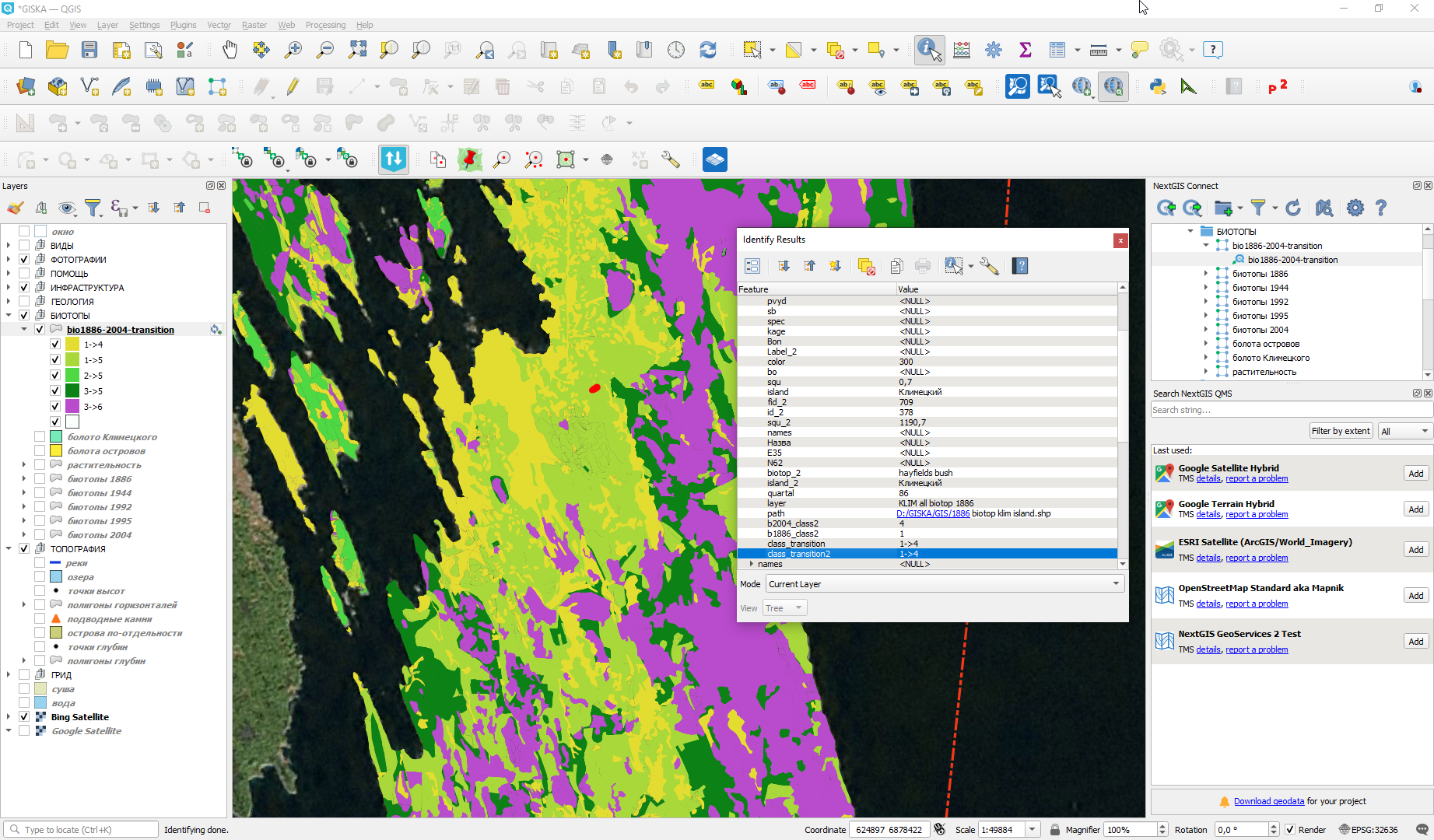
Task: Open the Raster menu
Action: pos(254,25)
